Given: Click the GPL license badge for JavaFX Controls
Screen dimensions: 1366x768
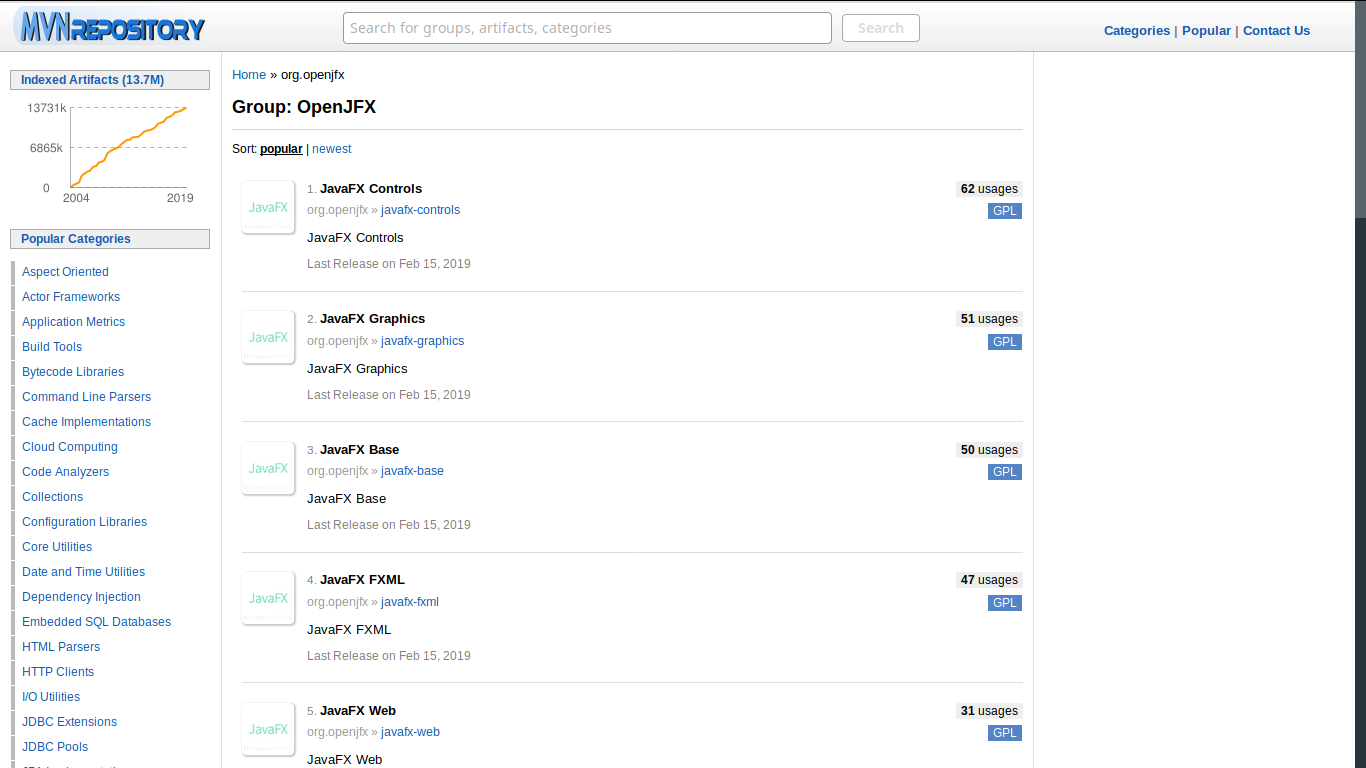Looking at the screenshot, I should coord(1005,211).
